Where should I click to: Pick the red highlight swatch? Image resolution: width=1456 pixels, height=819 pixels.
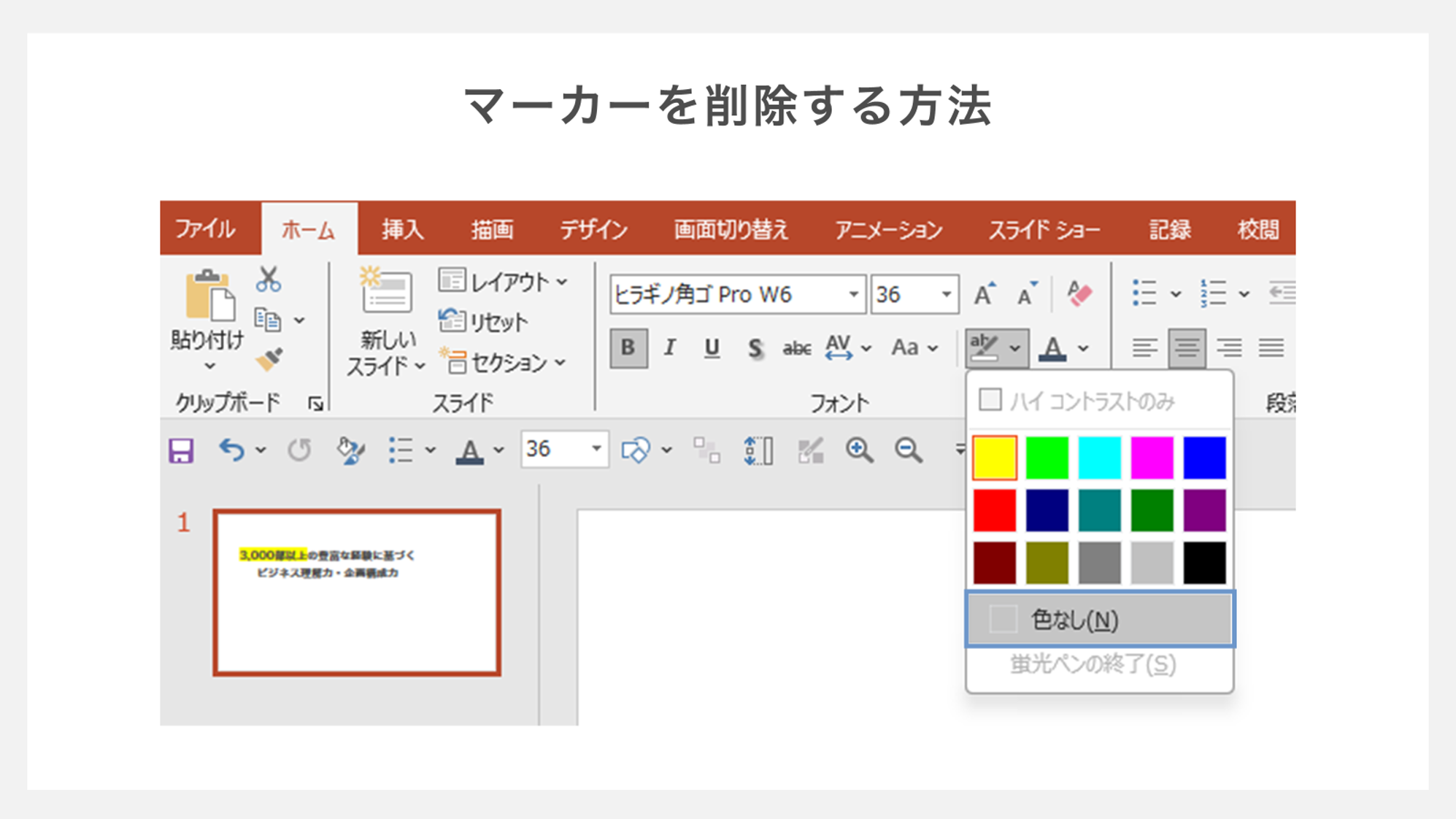pyautogui.click(x=994, y=510)
